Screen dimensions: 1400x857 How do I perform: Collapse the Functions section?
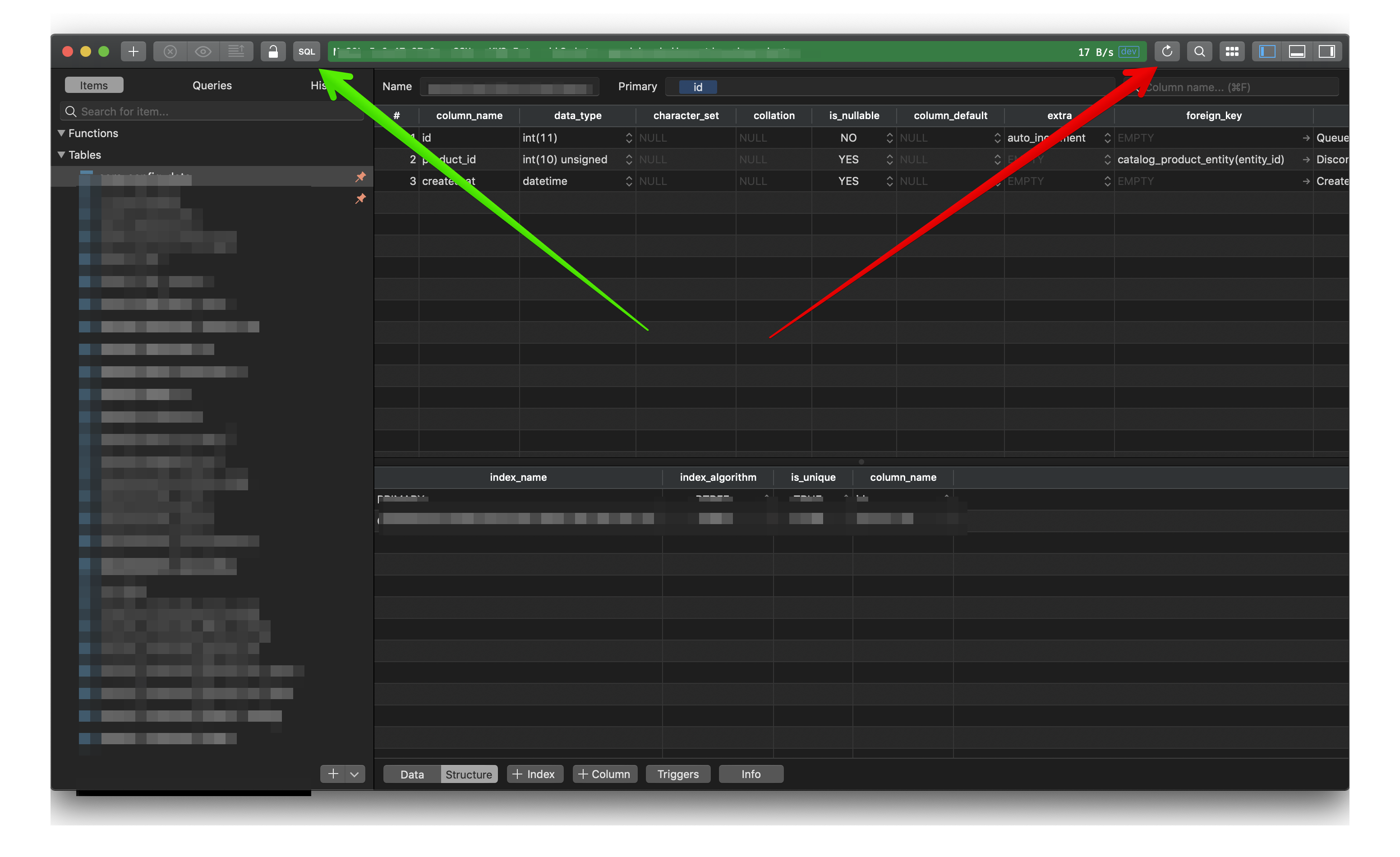pyautogui.click(x=61, y=133)
